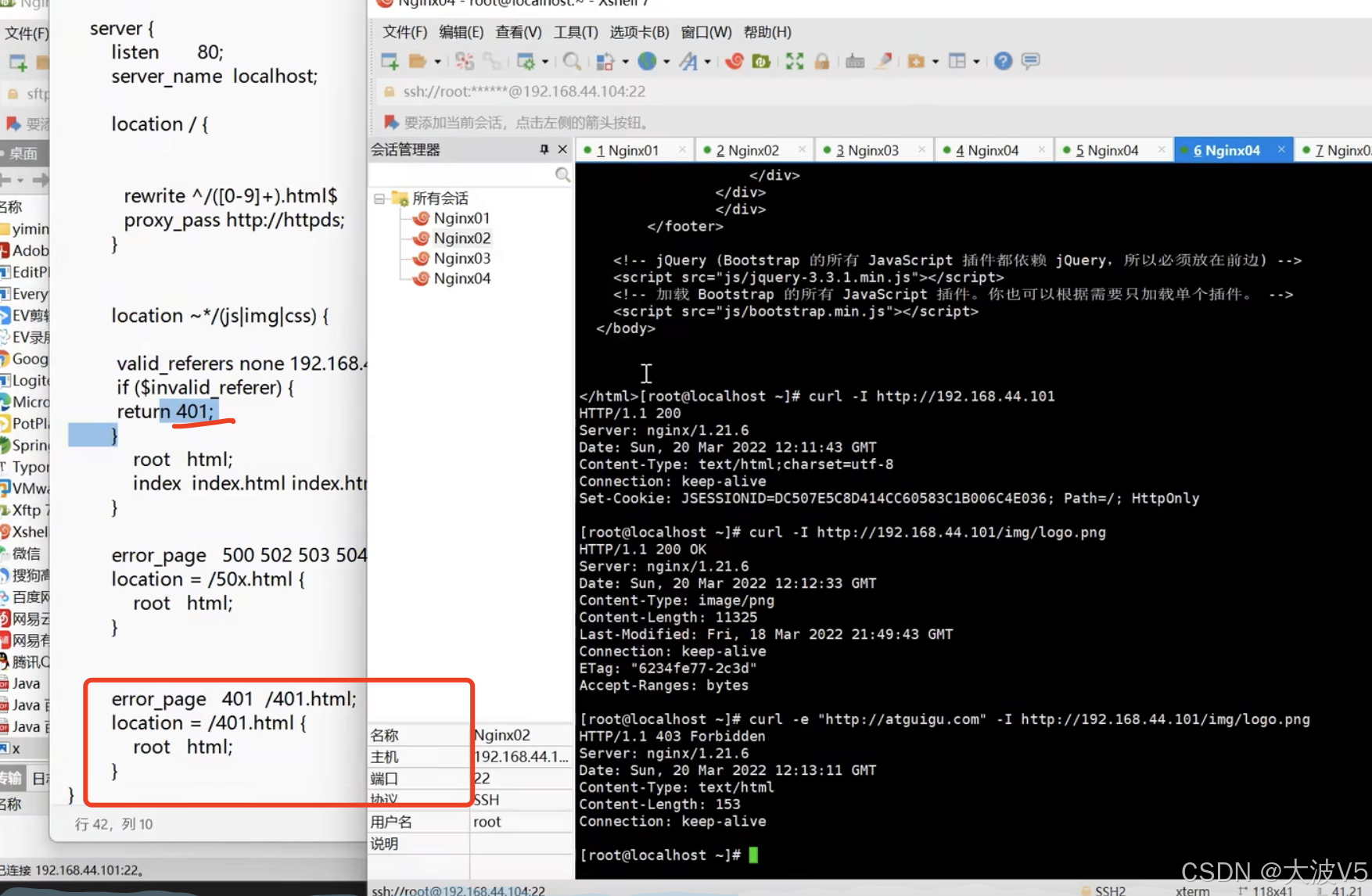The width and height of the screenshot is (1372, 896).
Task: Click 'return 401;' line in editor
Action: [x=165, y=411]
